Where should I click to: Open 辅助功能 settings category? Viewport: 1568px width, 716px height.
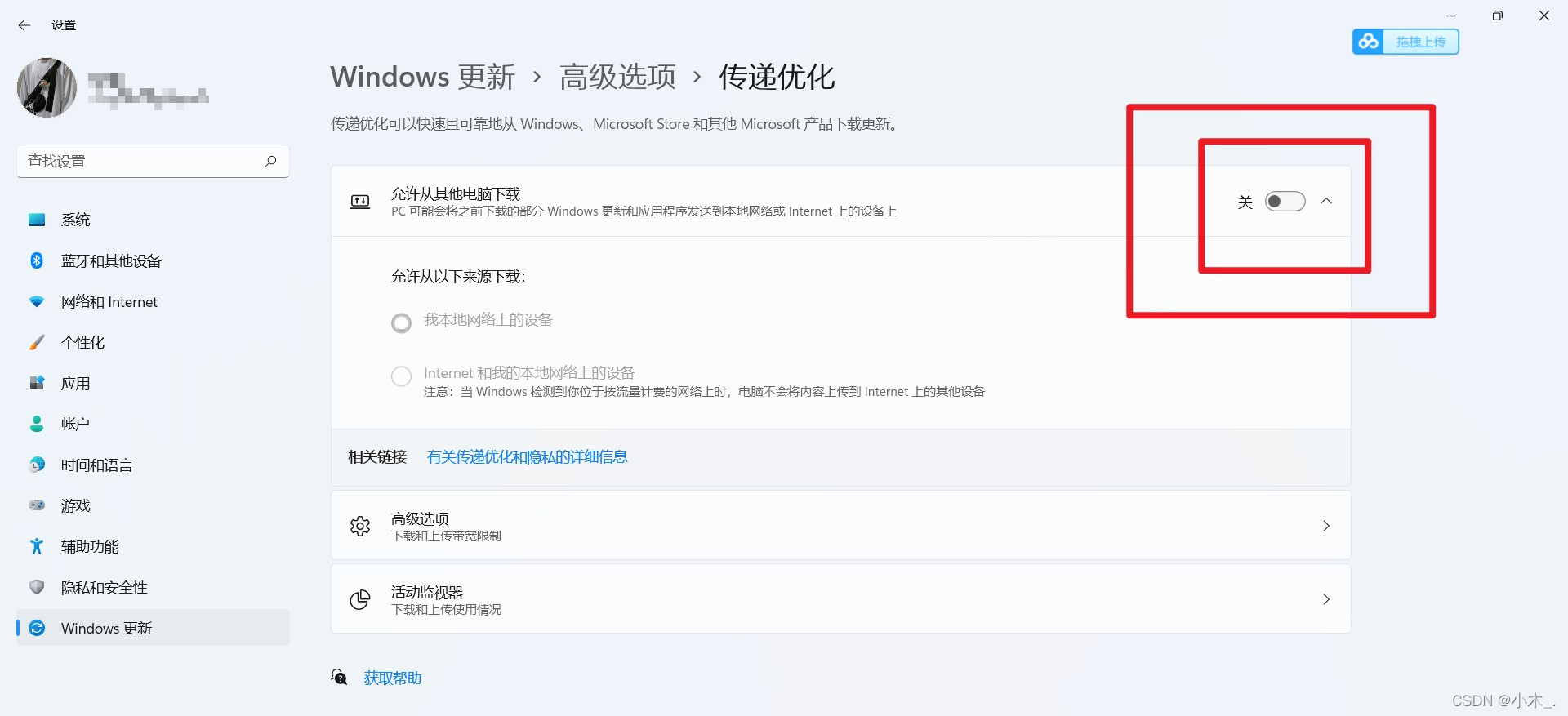153,546
